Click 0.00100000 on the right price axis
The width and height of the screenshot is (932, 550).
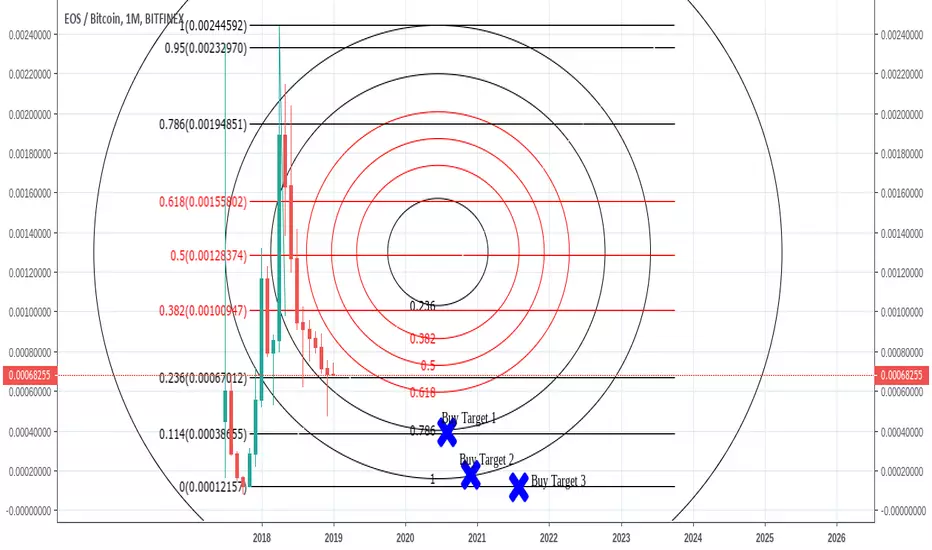point(902,312)
